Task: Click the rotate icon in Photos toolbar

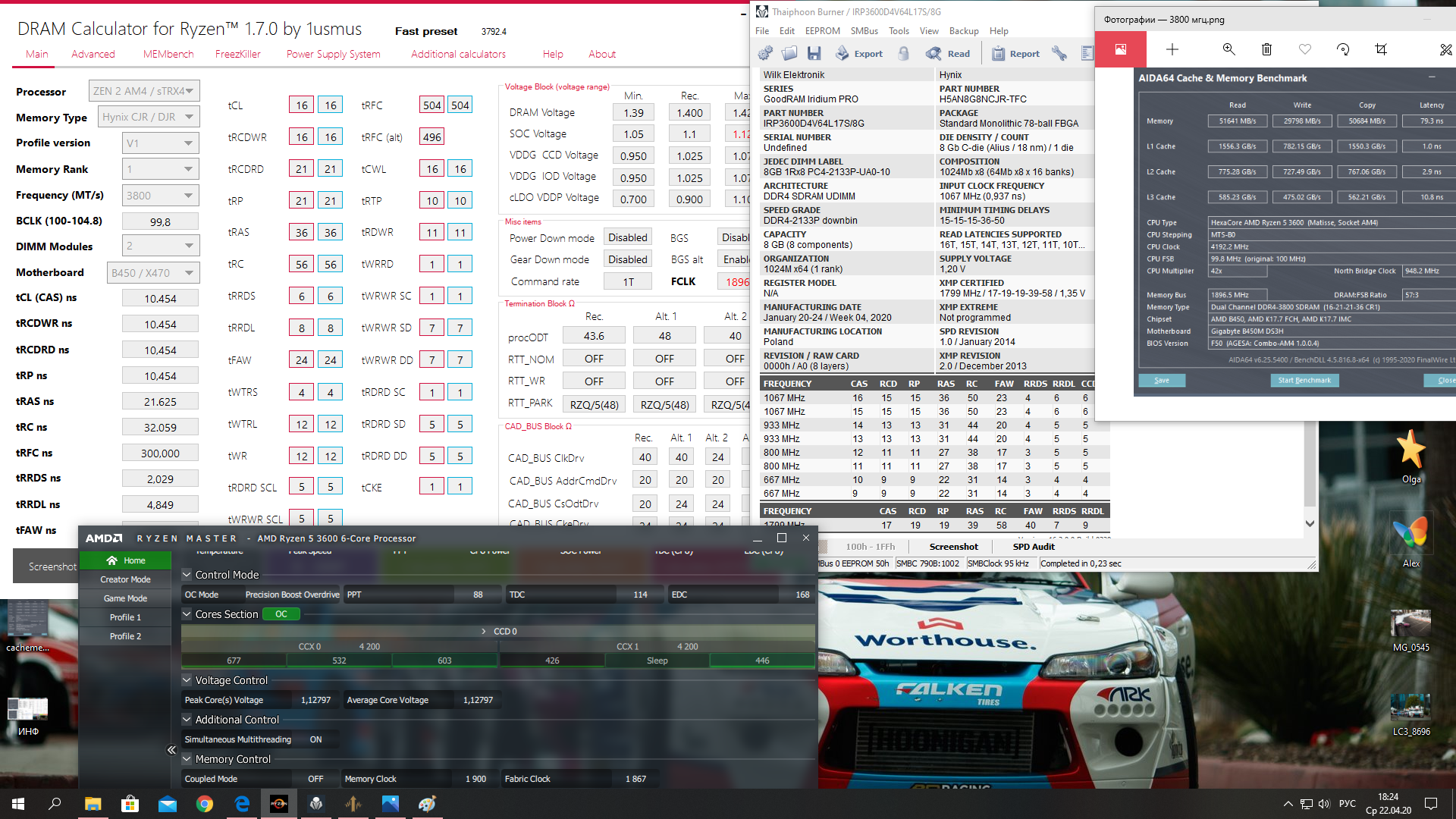Action: click(1342, 49)
